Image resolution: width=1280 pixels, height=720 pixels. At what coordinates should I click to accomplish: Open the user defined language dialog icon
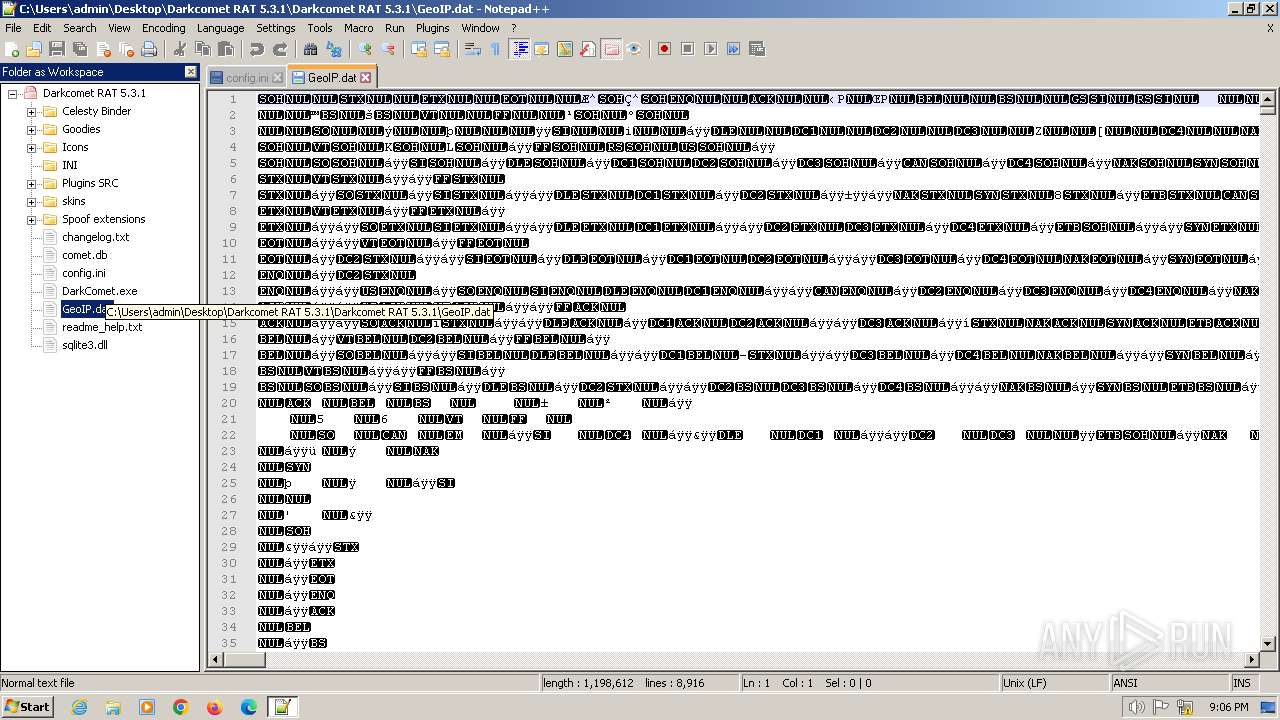541,49
